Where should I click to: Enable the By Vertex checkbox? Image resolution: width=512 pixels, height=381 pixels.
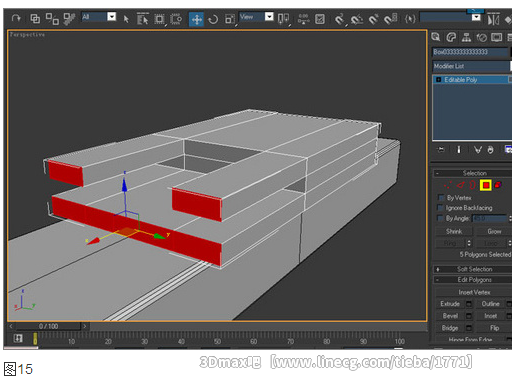coord(441,198)
